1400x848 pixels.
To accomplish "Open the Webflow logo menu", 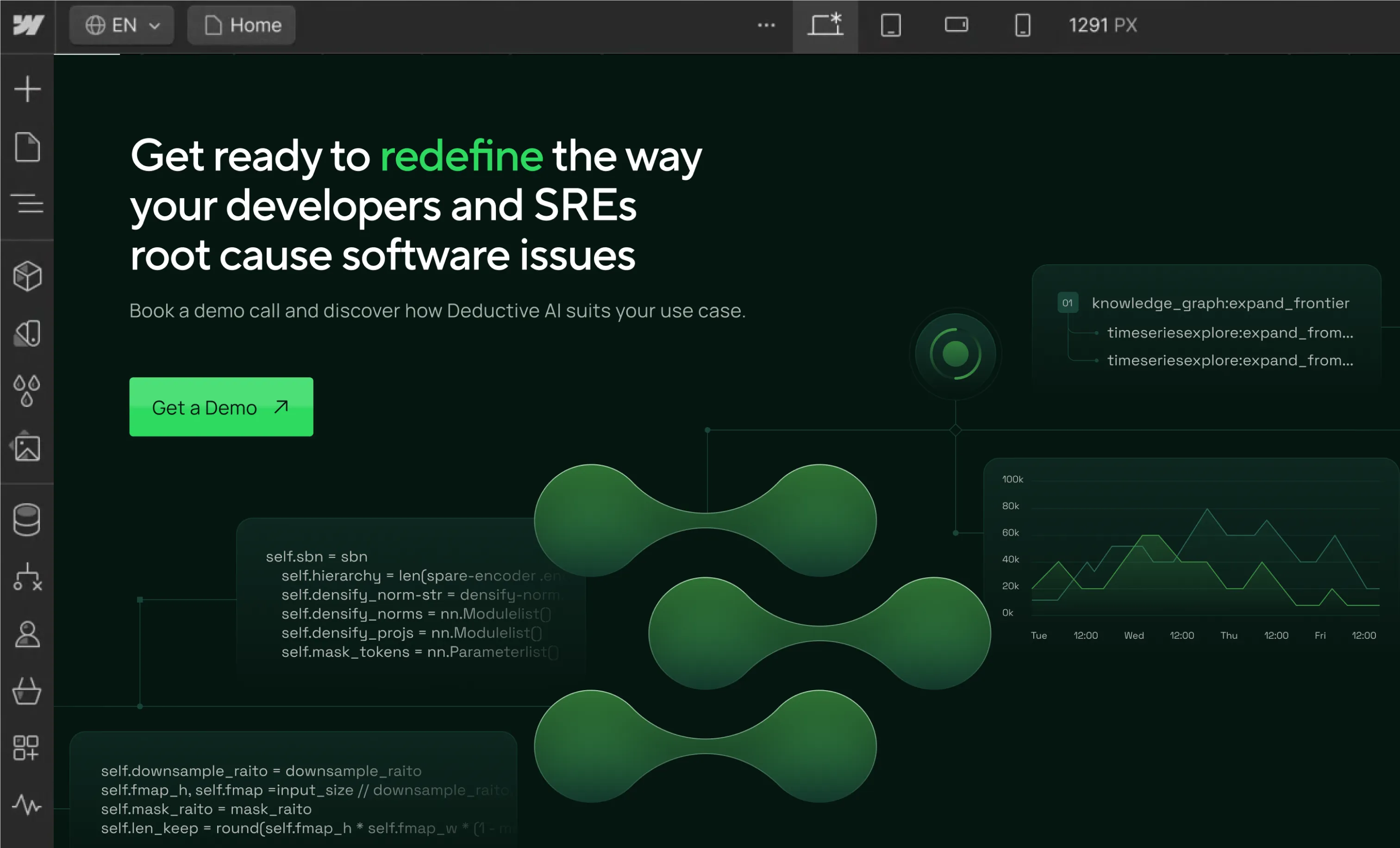I will [x=27, y=25].
